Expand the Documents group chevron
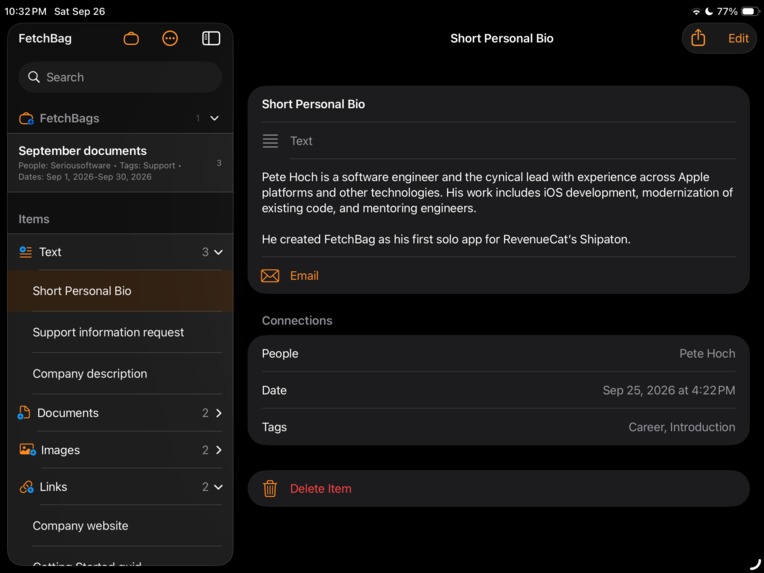Viewport: 764px width, 573px height. (219, 413)
